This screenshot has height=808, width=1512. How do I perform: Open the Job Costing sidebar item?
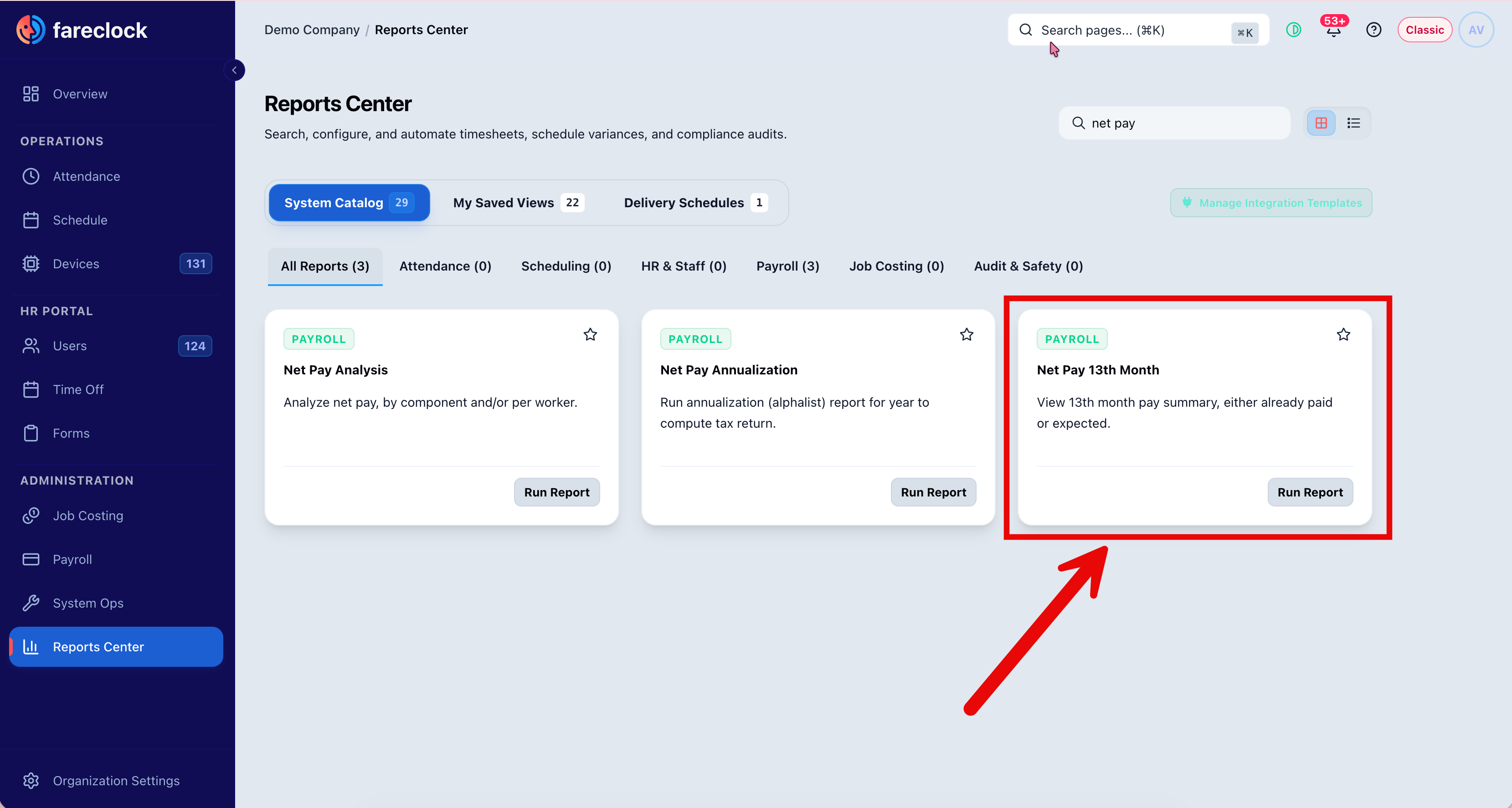point(116,516)
